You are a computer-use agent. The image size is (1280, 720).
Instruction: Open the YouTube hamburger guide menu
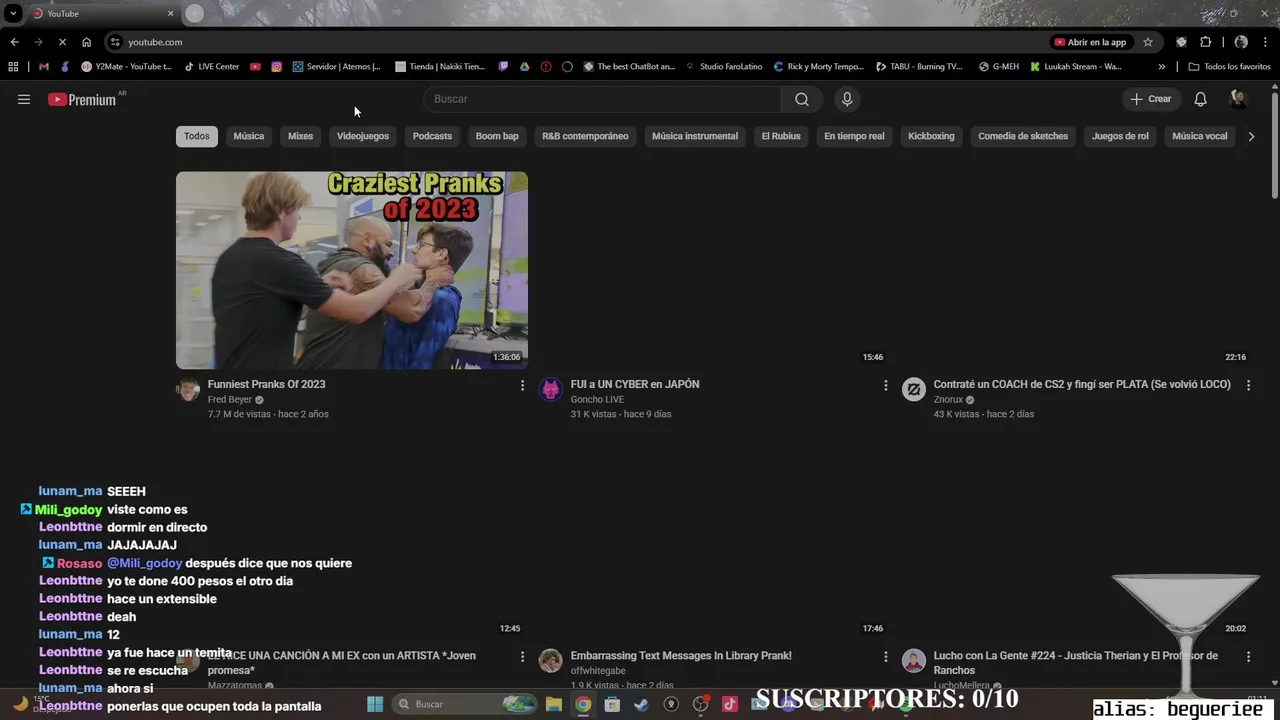coord(24,99)
